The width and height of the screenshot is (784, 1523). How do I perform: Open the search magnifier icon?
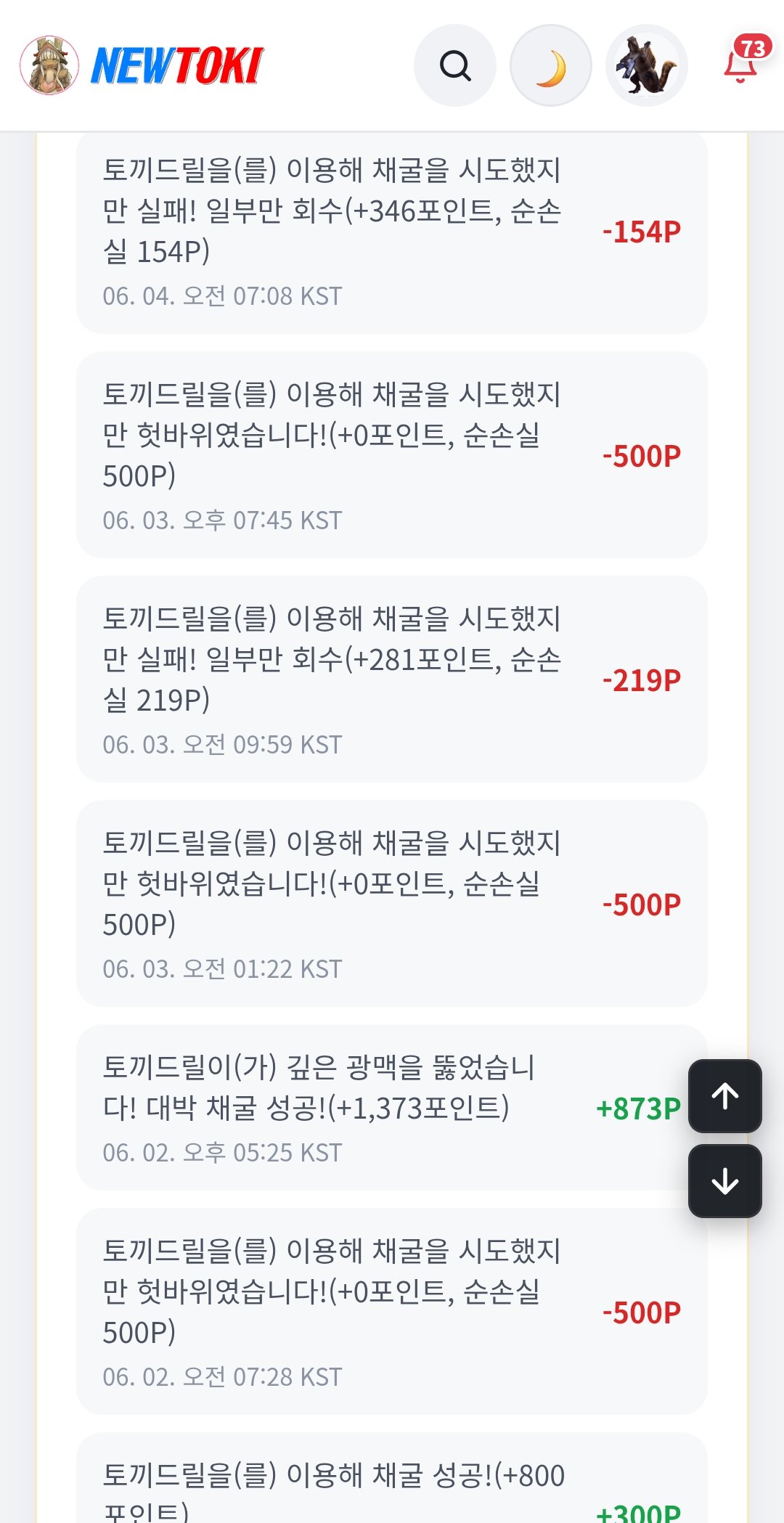click(x=455, y=65)
